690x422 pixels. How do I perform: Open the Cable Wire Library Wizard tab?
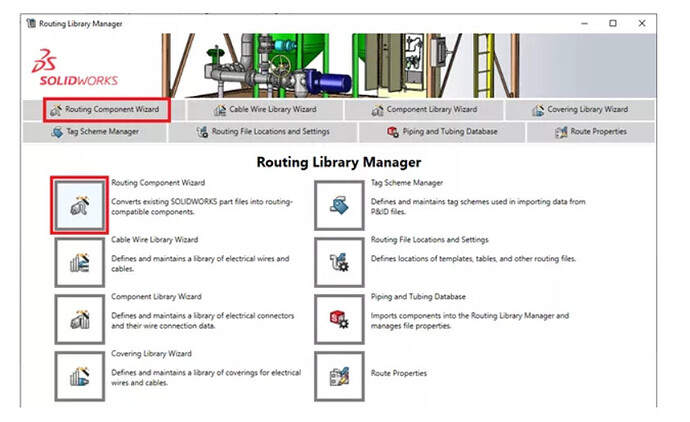pyautogui.click(x=265, y=110)
